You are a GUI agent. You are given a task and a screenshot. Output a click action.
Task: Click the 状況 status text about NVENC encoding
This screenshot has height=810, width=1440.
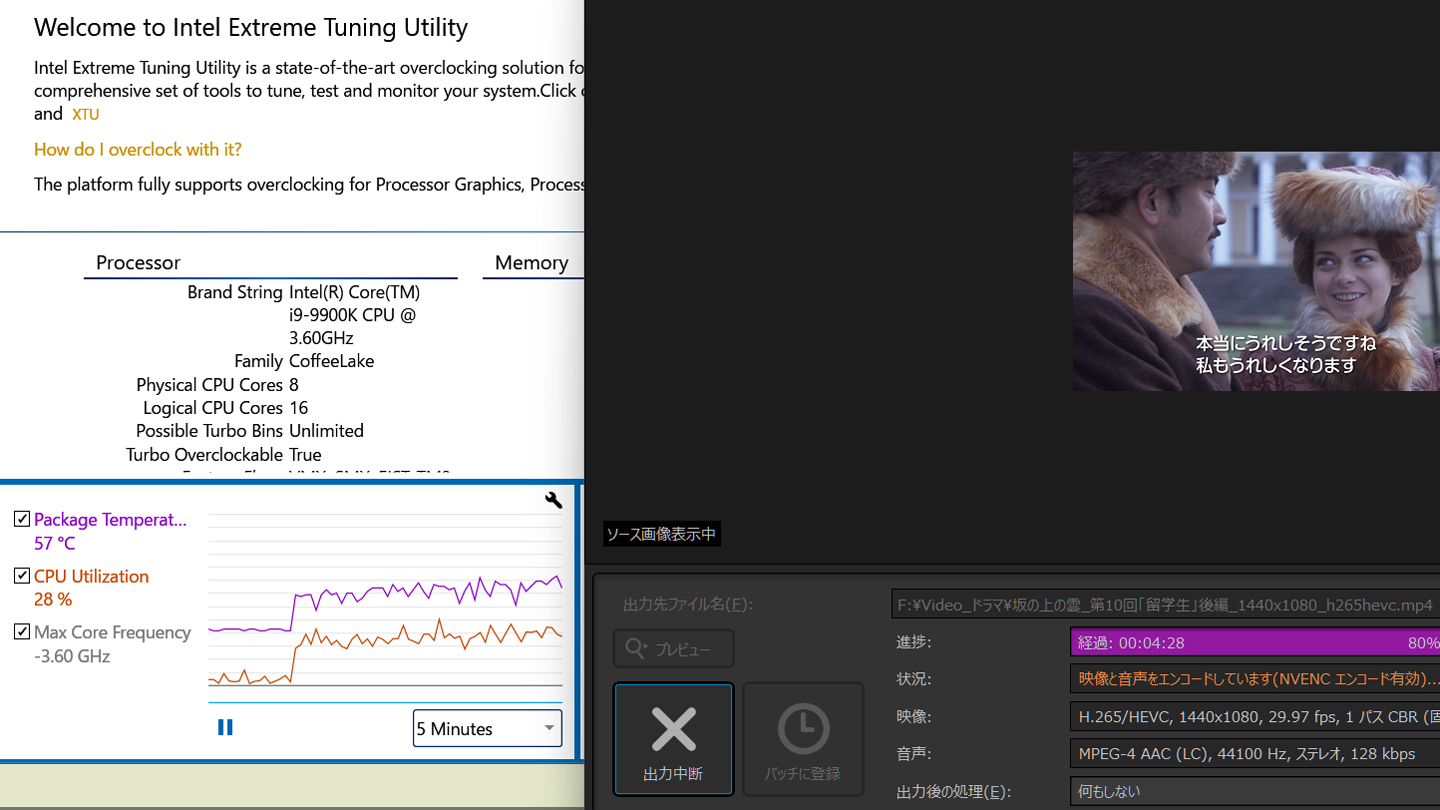[x=1255, y=679]
